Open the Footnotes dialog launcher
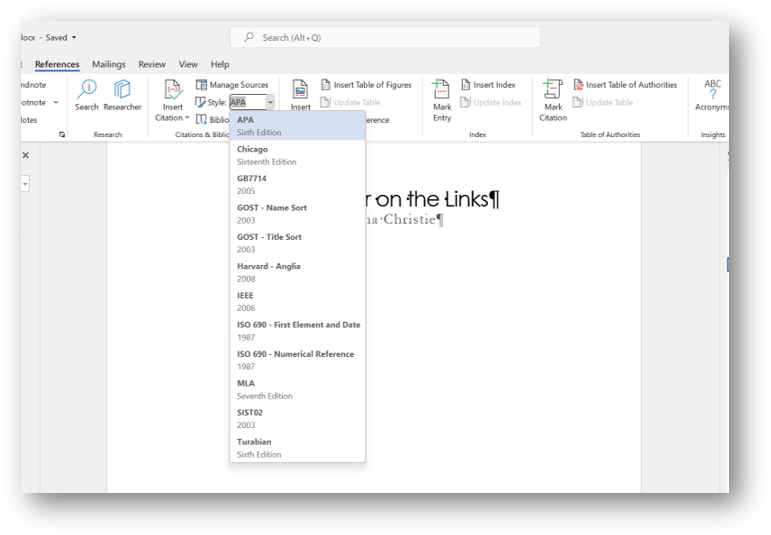 [62, 134]
